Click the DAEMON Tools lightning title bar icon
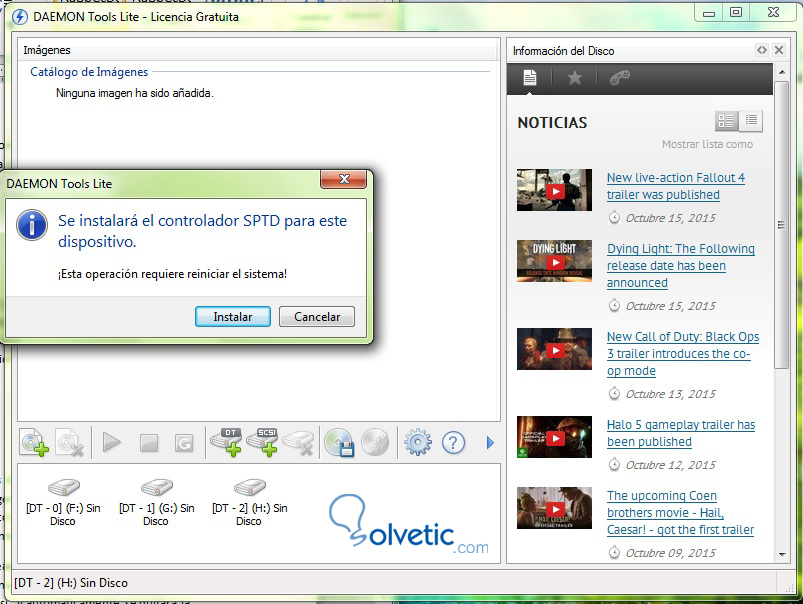This screenshot has height=604, width=803. coord(19,17)
